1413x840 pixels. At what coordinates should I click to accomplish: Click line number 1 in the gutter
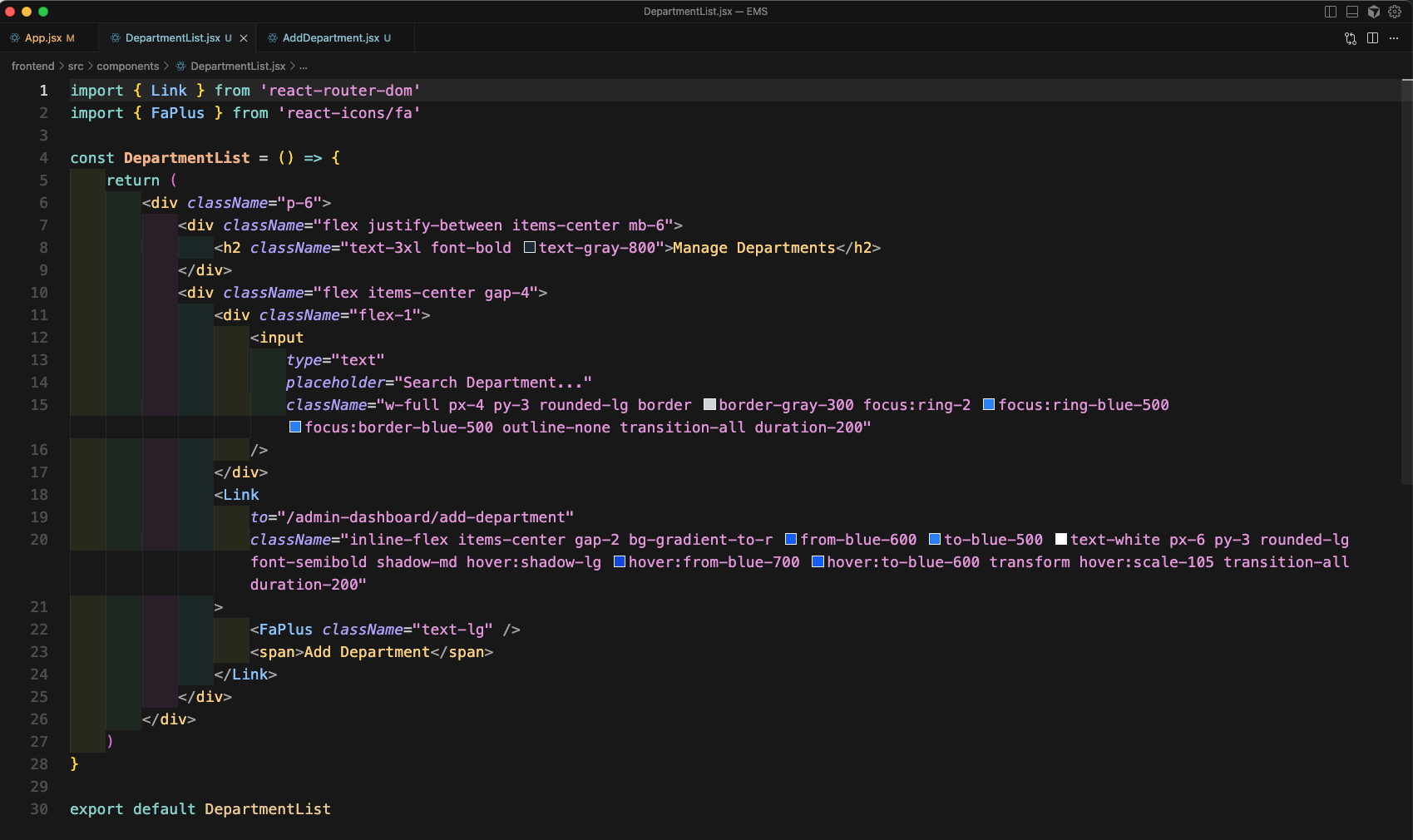coord(43,91)
